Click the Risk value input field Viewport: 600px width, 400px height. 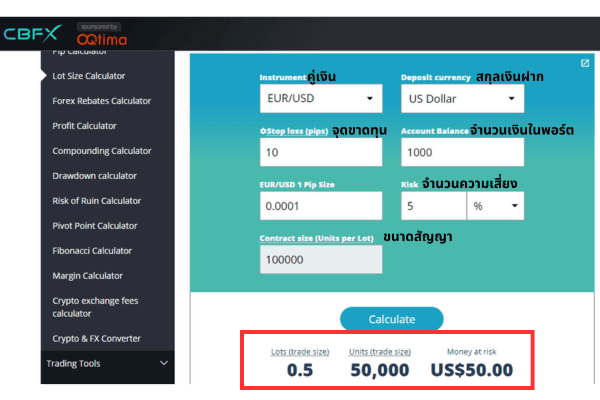click(x=433, y=205)
